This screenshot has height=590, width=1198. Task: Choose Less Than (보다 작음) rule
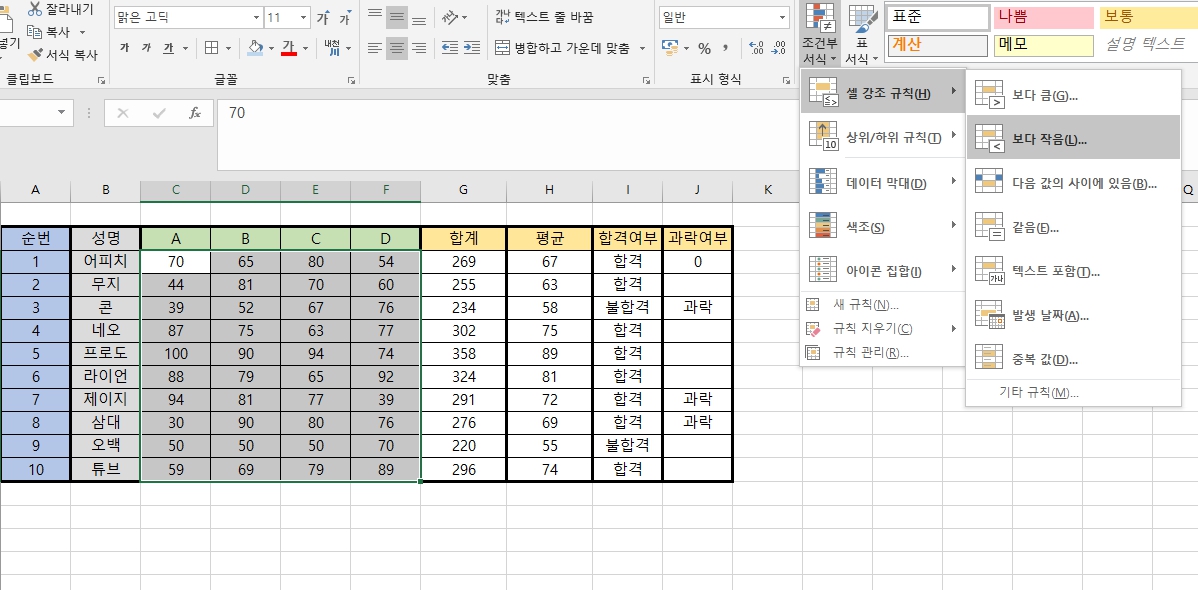click(1073, 138)
